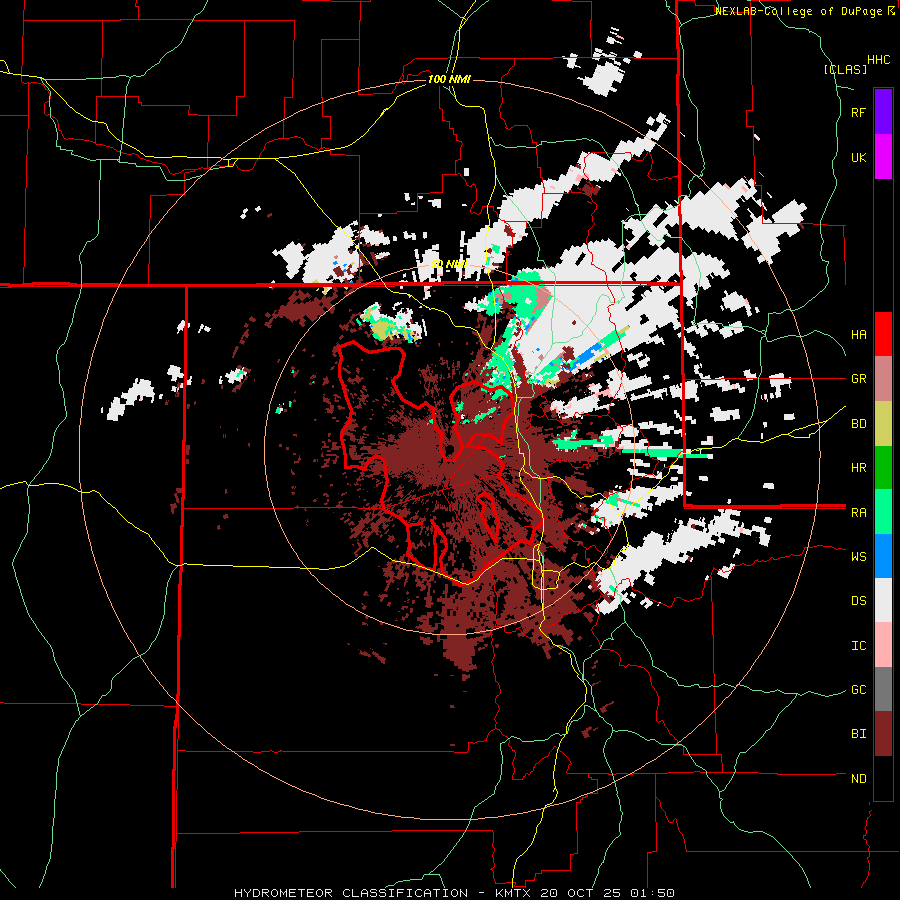Click the HA legend label
The width and height of the screenshot is (900, 900).
point(858,335)
